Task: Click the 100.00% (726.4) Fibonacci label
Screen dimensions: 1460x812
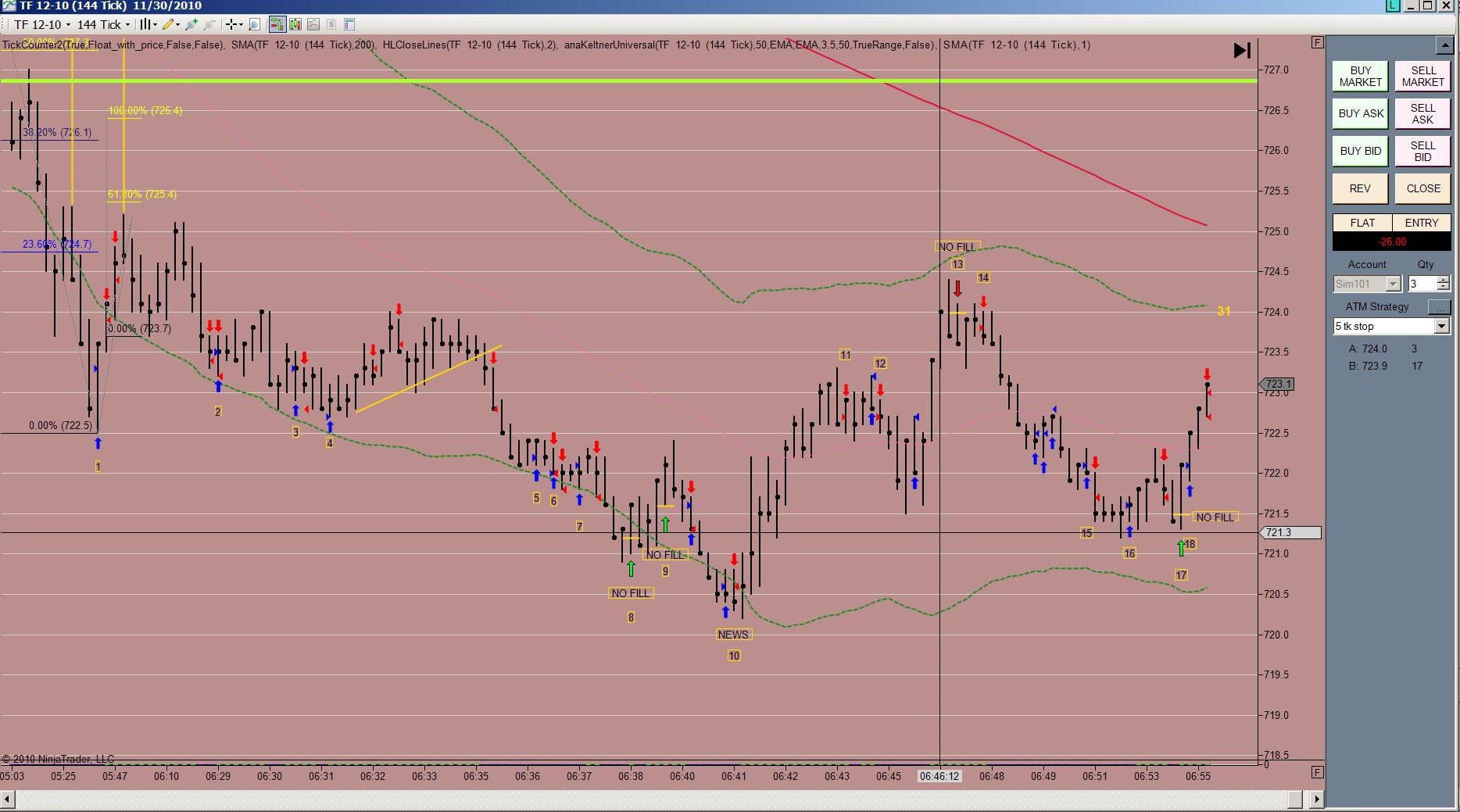Action: pyautogui.click(x=145, y=110)
